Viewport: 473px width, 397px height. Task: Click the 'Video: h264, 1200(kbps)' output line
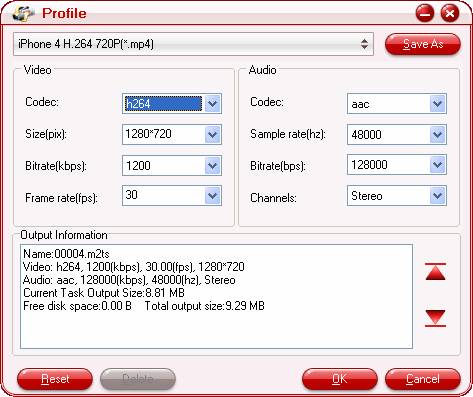[134, 267]
